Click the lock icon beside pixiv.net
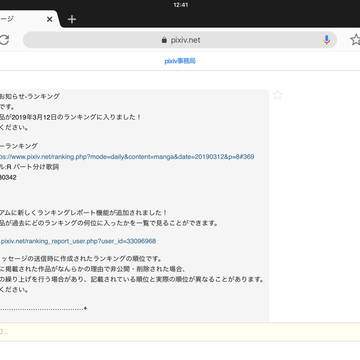 tap(164, 40)
